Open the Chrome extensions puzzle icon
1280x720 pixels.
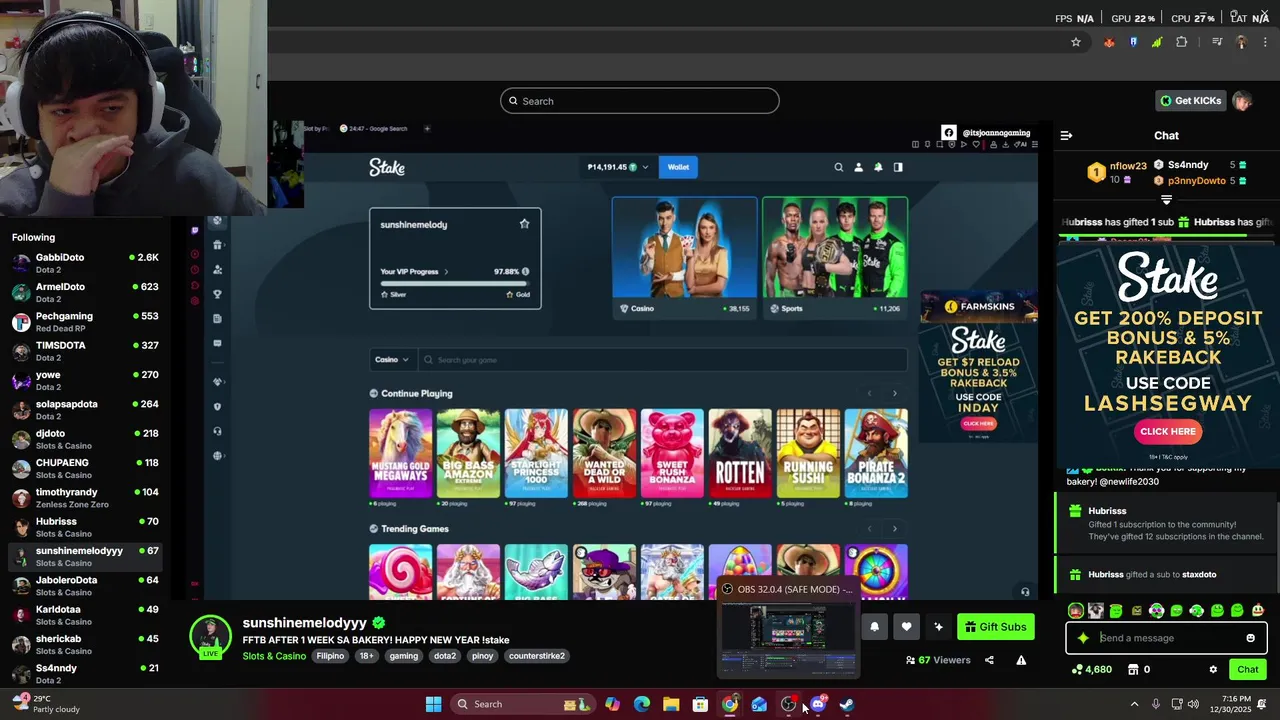tap(1182, 42)
